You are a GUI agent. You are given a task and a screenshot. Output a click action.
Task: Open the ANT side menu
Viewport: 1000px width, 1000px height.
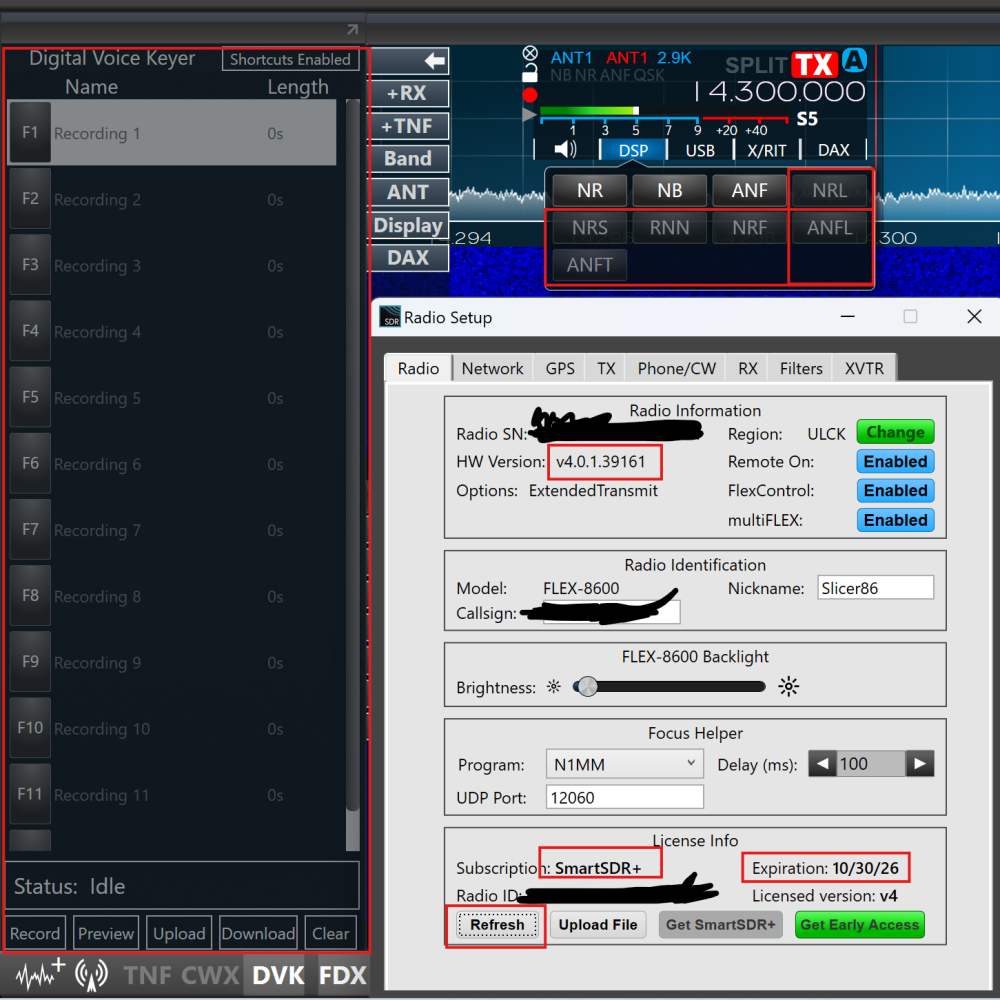coord(409,192)
